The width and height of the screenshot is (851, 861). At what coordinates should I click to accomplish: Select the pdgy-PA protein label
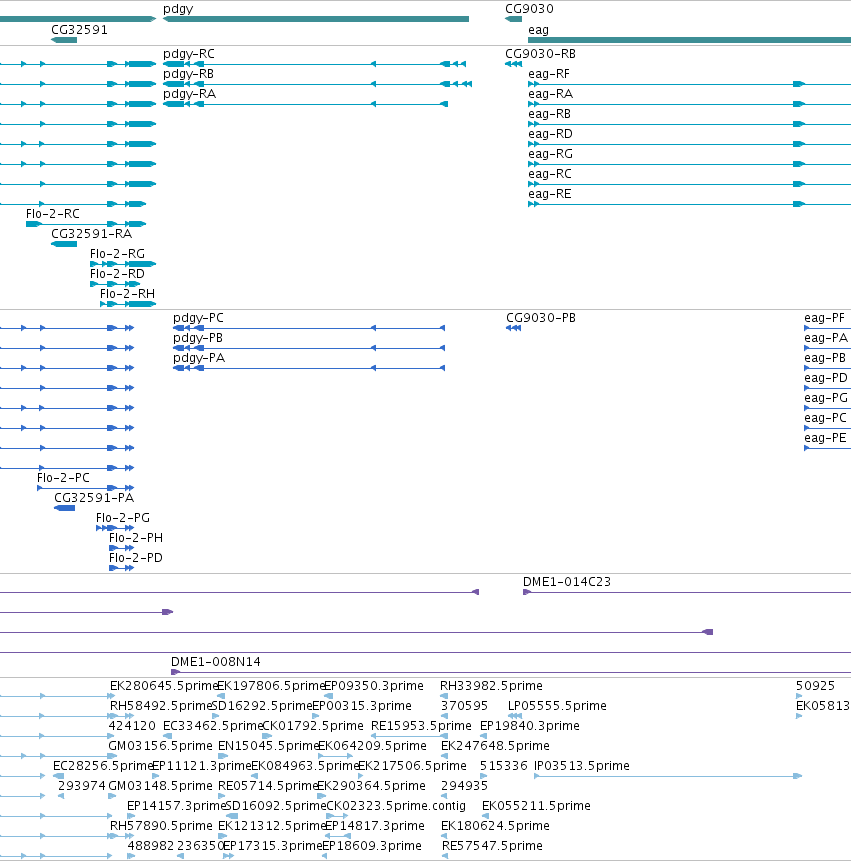pyautogui.click(x=199, y=359)
